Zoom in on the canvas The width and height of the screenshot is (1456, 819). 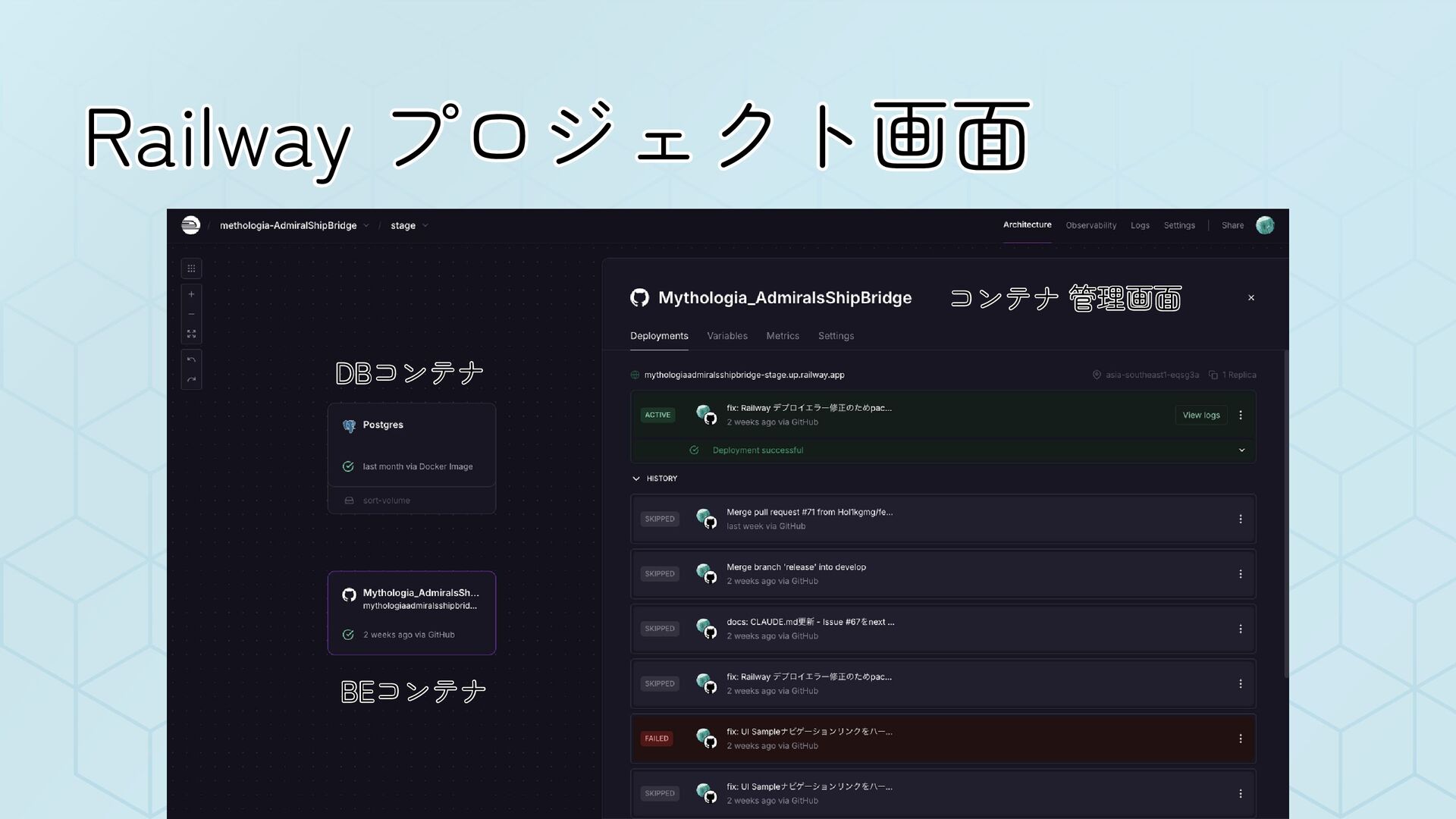click(191, 294)
